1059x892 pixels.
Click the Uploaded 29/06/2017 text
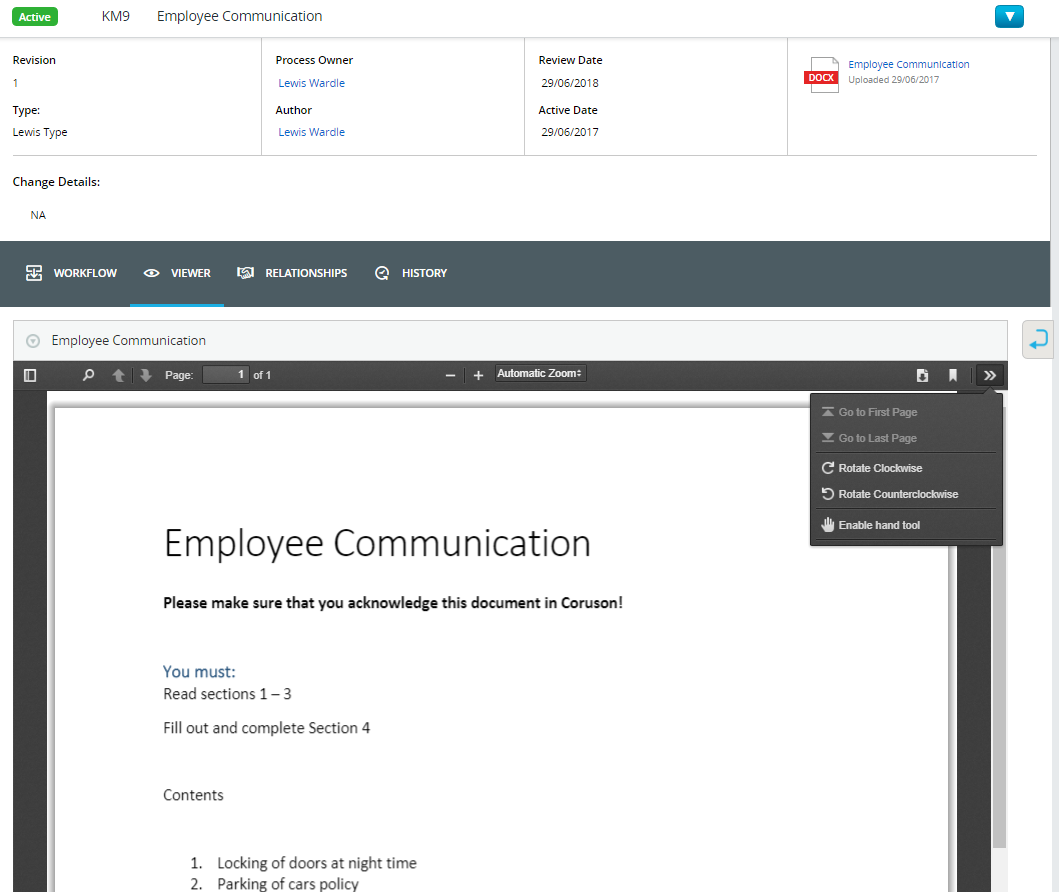pyautogui.click(x=893, y=80)
